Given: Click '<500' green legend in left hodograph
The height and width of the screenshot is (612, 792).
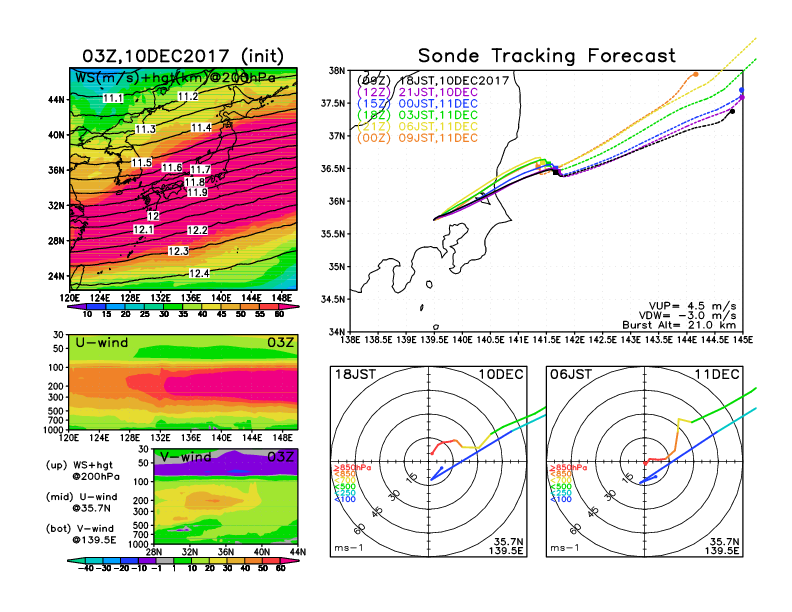Looking at the screenshot, I should (x=345, y=487).
